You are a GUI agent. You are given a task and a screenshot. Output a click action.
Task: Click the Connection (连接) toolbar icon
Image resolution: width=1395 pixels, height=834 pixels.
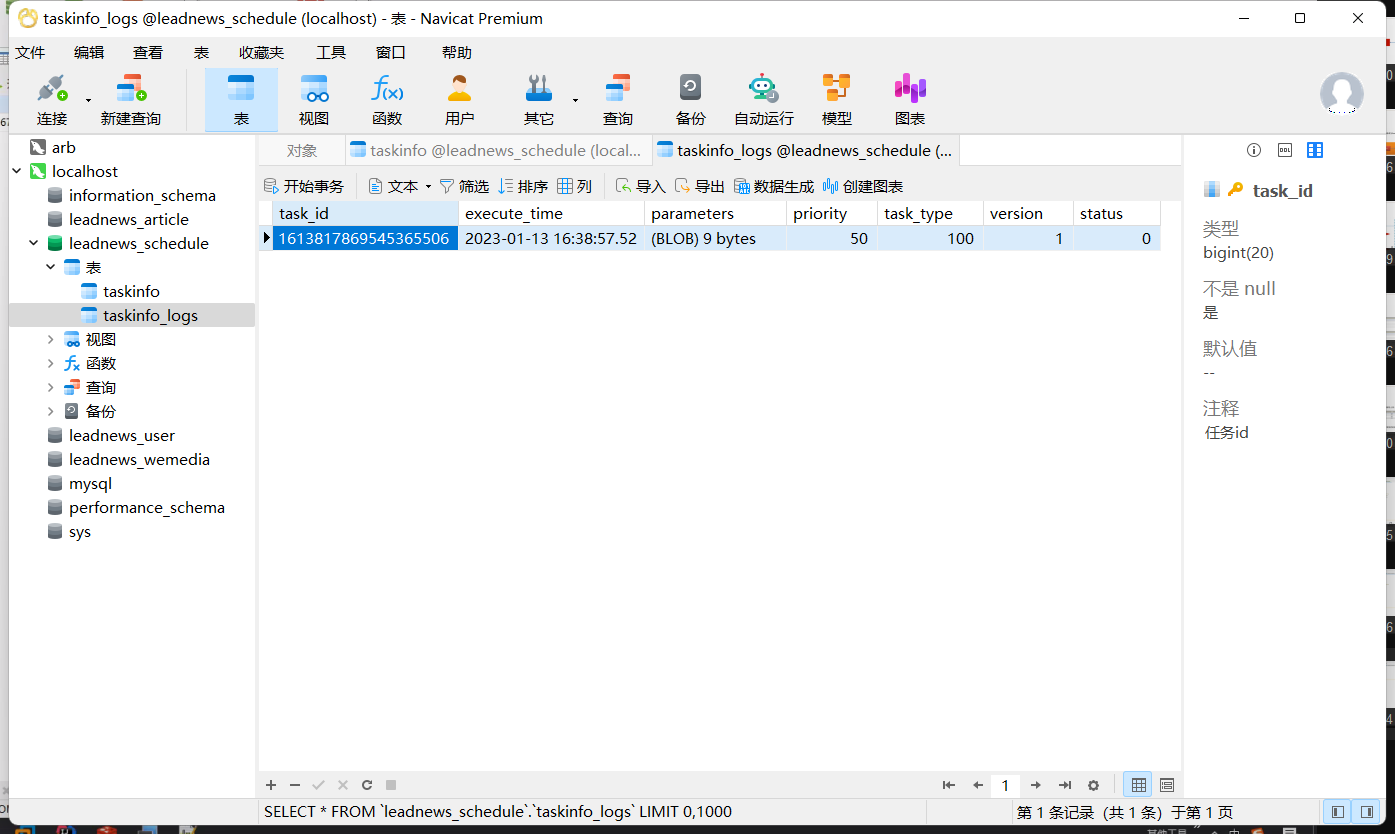52,100
